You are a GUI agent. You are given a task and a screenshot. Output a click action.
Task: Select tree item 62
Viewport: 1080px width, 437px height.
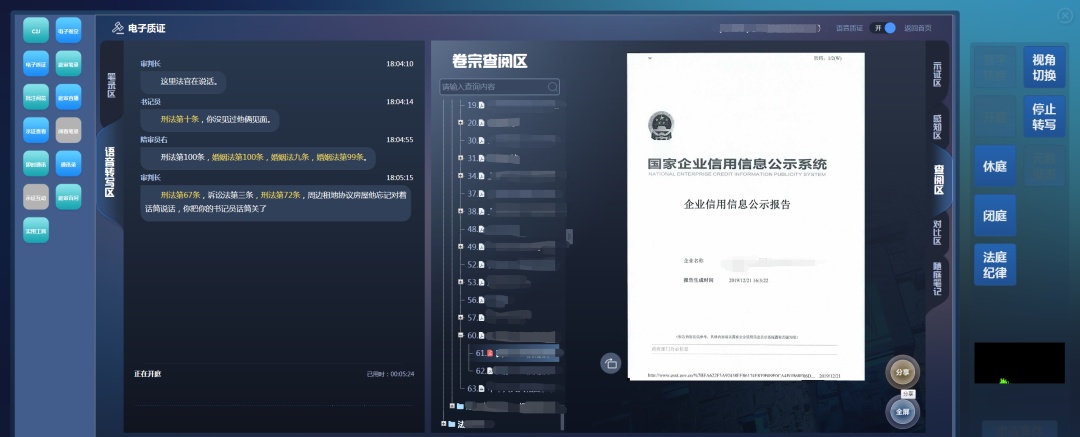coord(515,371)
